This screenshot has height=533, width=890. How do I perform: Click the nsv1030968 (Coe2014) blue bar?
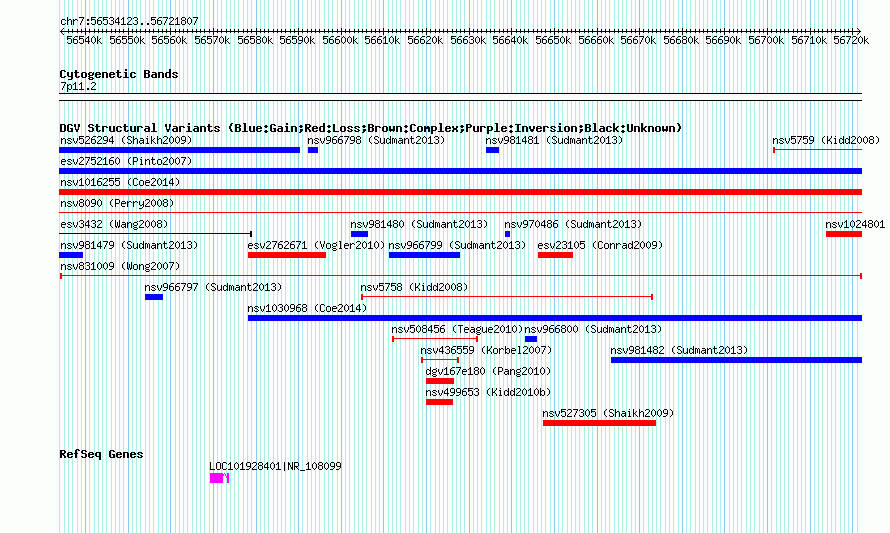555,318
